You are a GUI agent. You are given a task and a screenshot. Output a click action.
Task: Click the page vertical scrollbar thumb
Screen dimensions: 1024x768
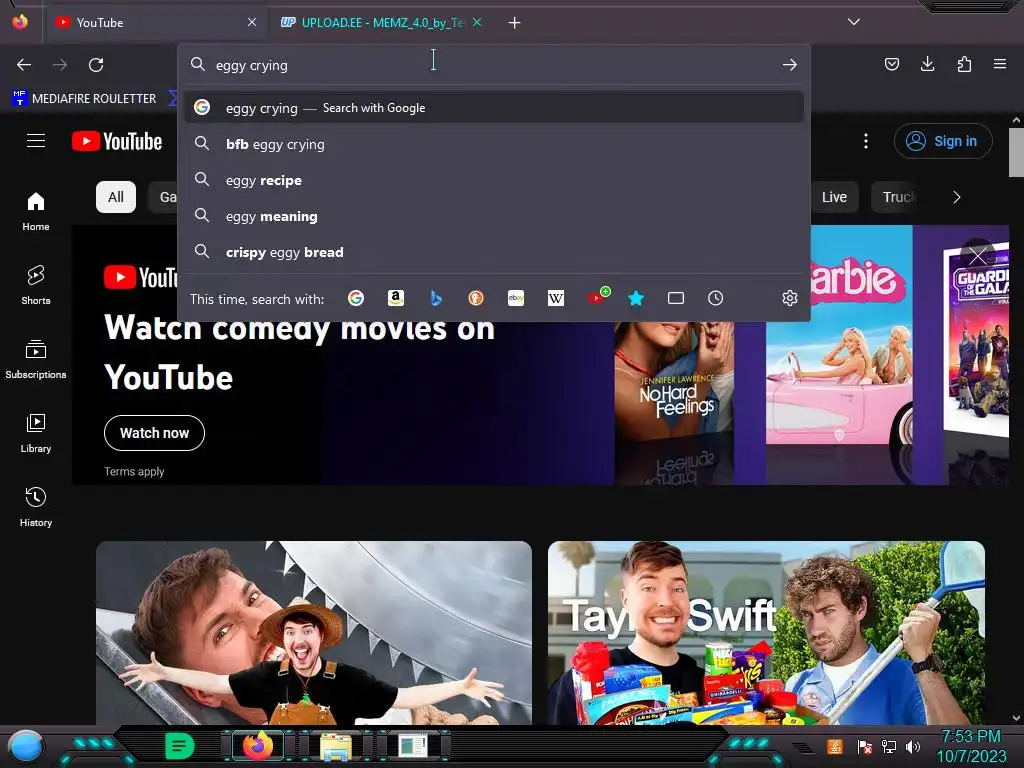coord(1016,152)
